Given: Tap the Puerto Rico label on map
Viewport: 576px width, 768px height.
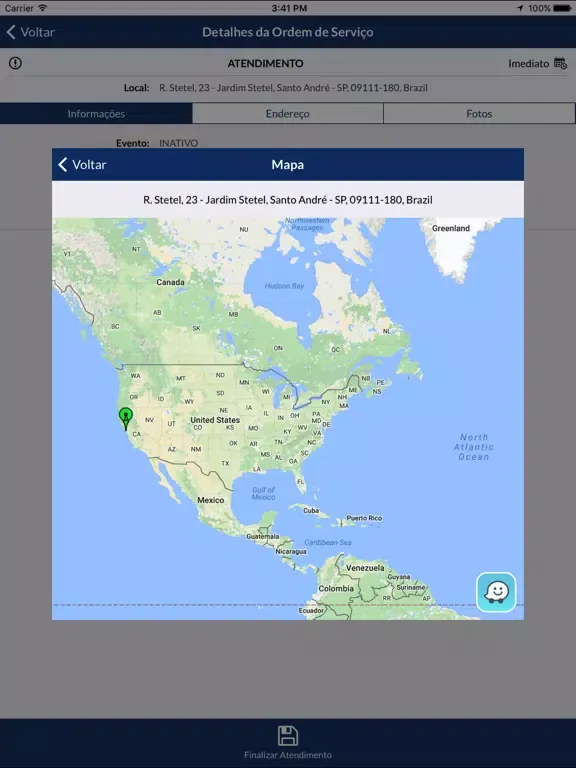Looking at the screenshot, I should tap(364, 518).
